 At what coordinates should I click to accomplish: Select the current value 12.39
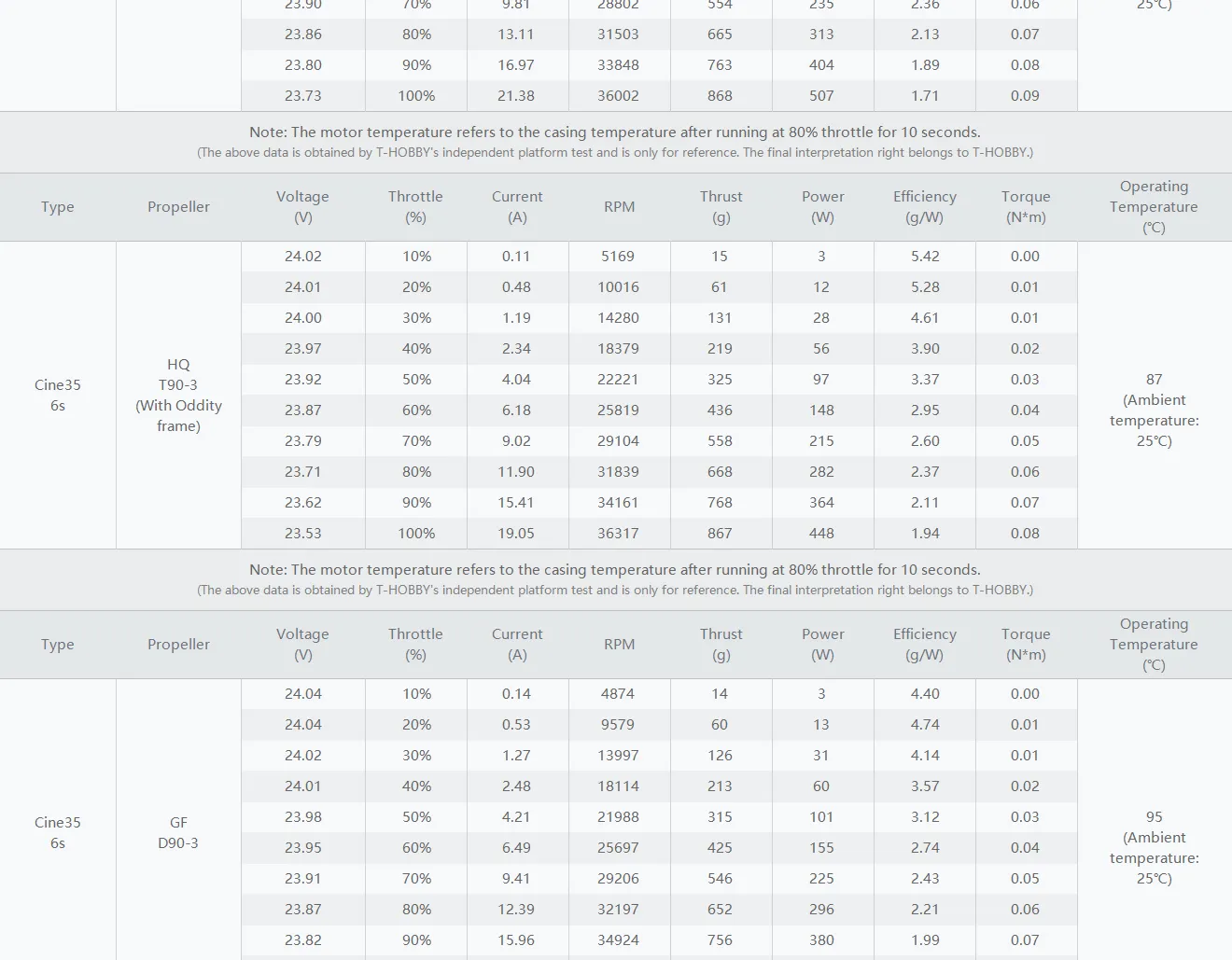pos(516,910)
